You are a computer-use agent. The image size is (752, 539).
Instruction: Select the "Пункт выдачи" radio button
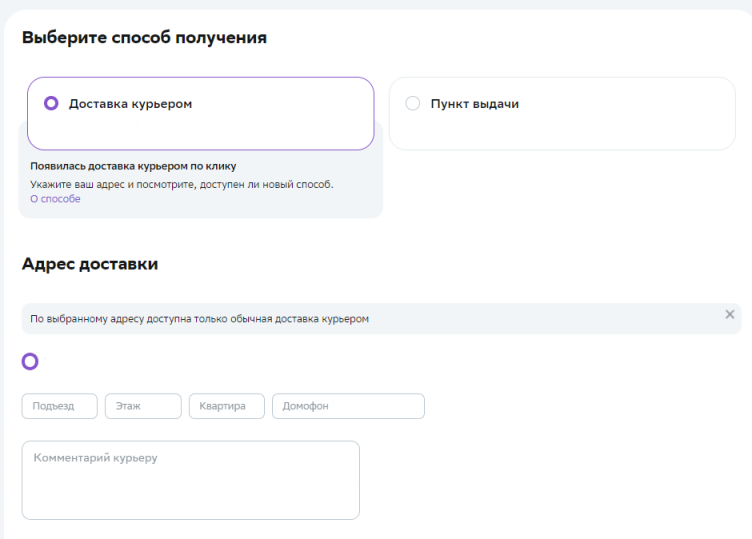pyautogui.click(x=413, y=103)
